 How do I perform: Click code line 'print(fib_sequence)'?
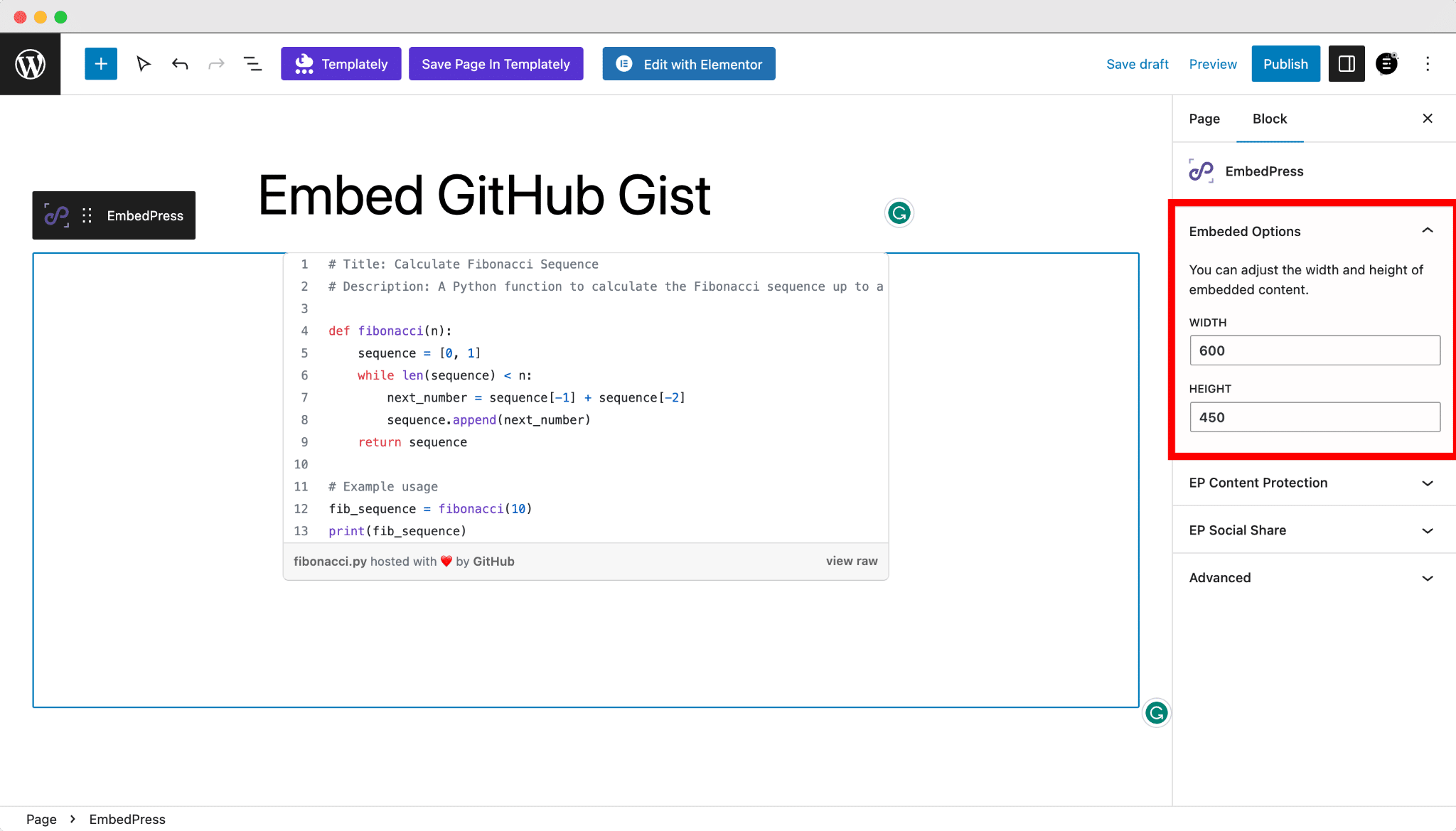pos(397,531)
